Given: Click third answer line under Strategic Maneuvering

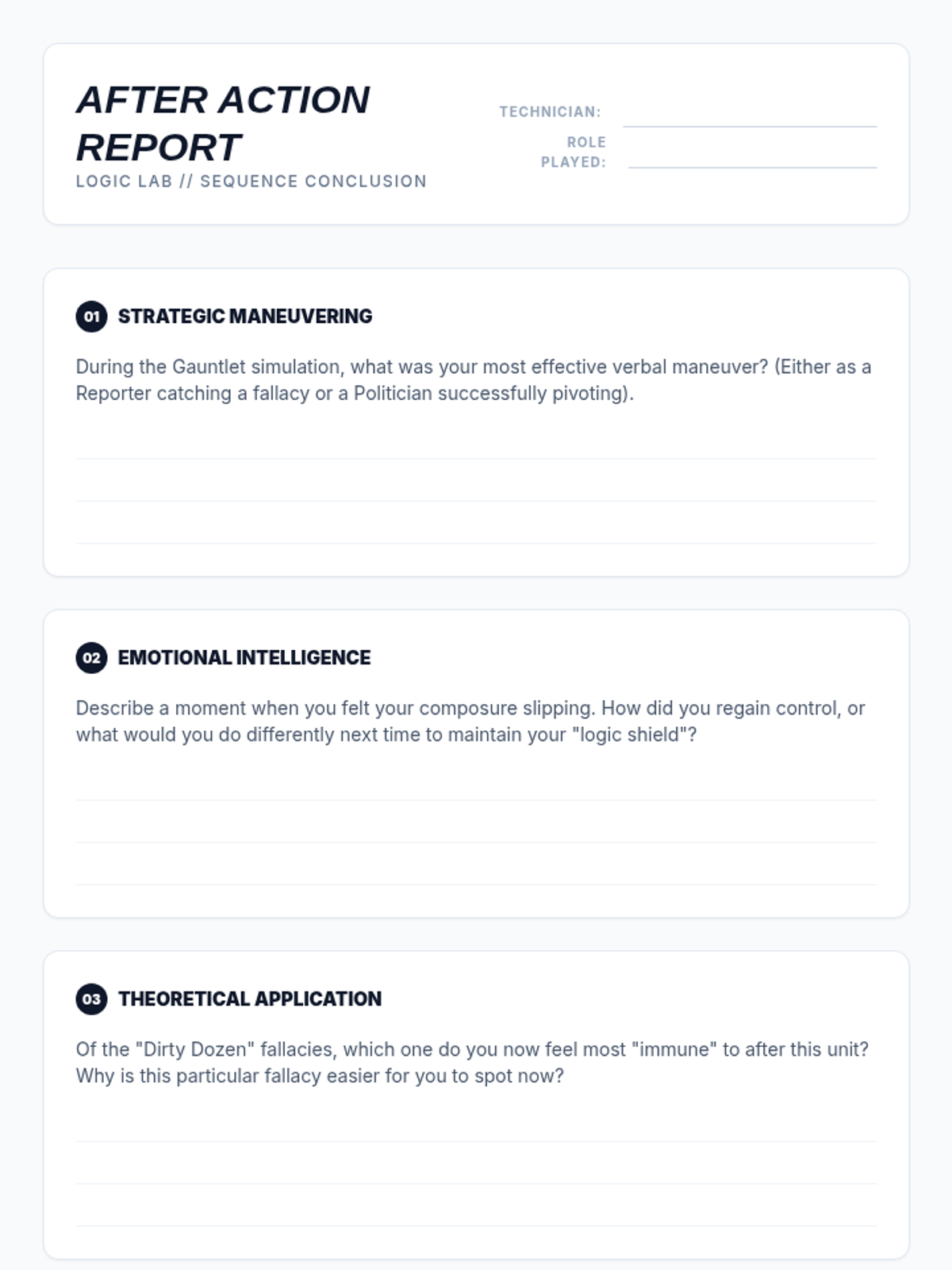Looking at the screenshot, I should [476, 529].
